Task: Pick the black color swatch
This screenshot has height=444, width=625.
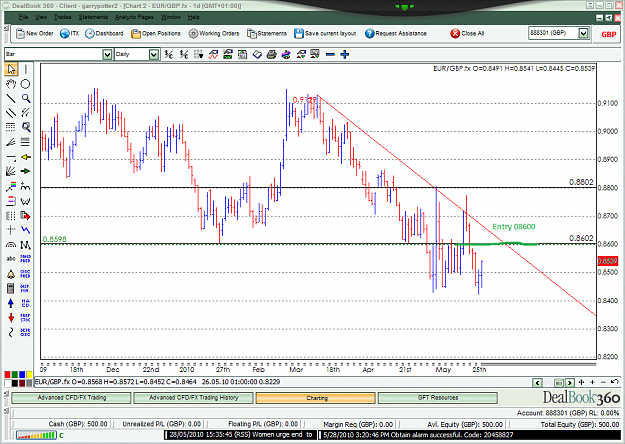Action: pyautogui.click(x=15, y=383)
